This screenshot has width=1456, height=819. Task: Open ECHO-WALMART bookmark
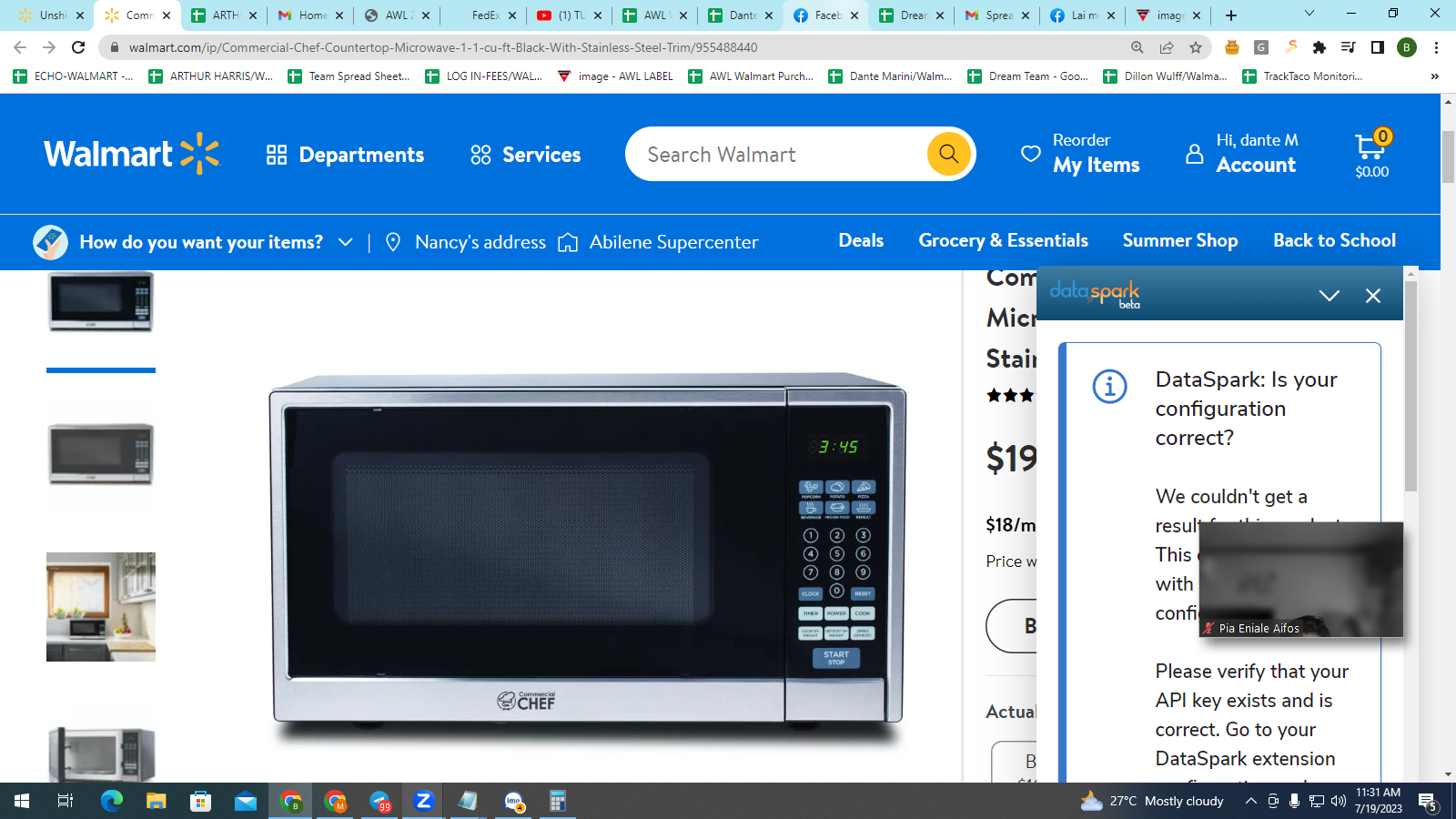click(74, 76)
